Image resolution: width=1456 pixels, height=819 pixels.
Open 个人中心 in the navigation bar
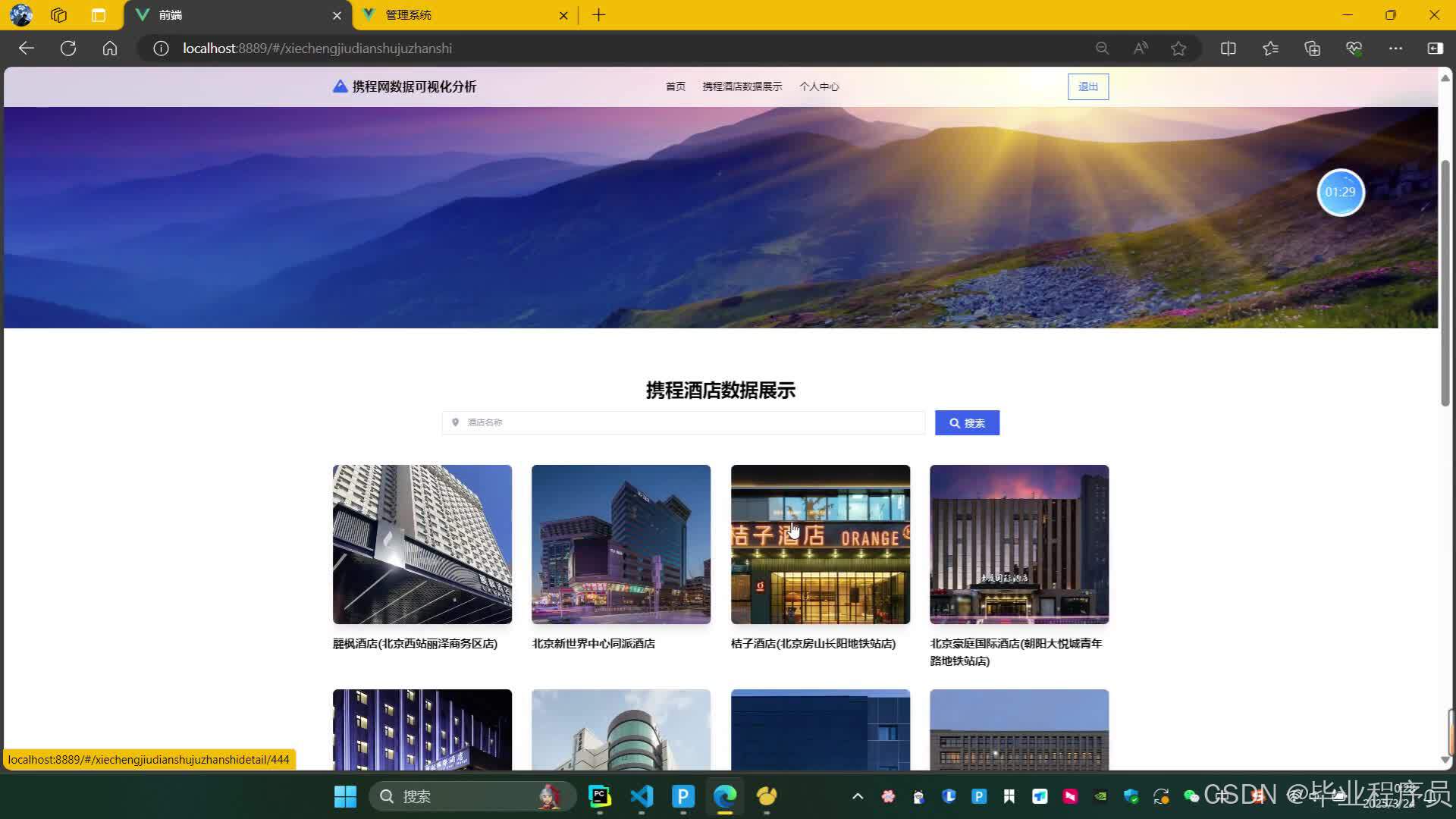click(819, 86)
